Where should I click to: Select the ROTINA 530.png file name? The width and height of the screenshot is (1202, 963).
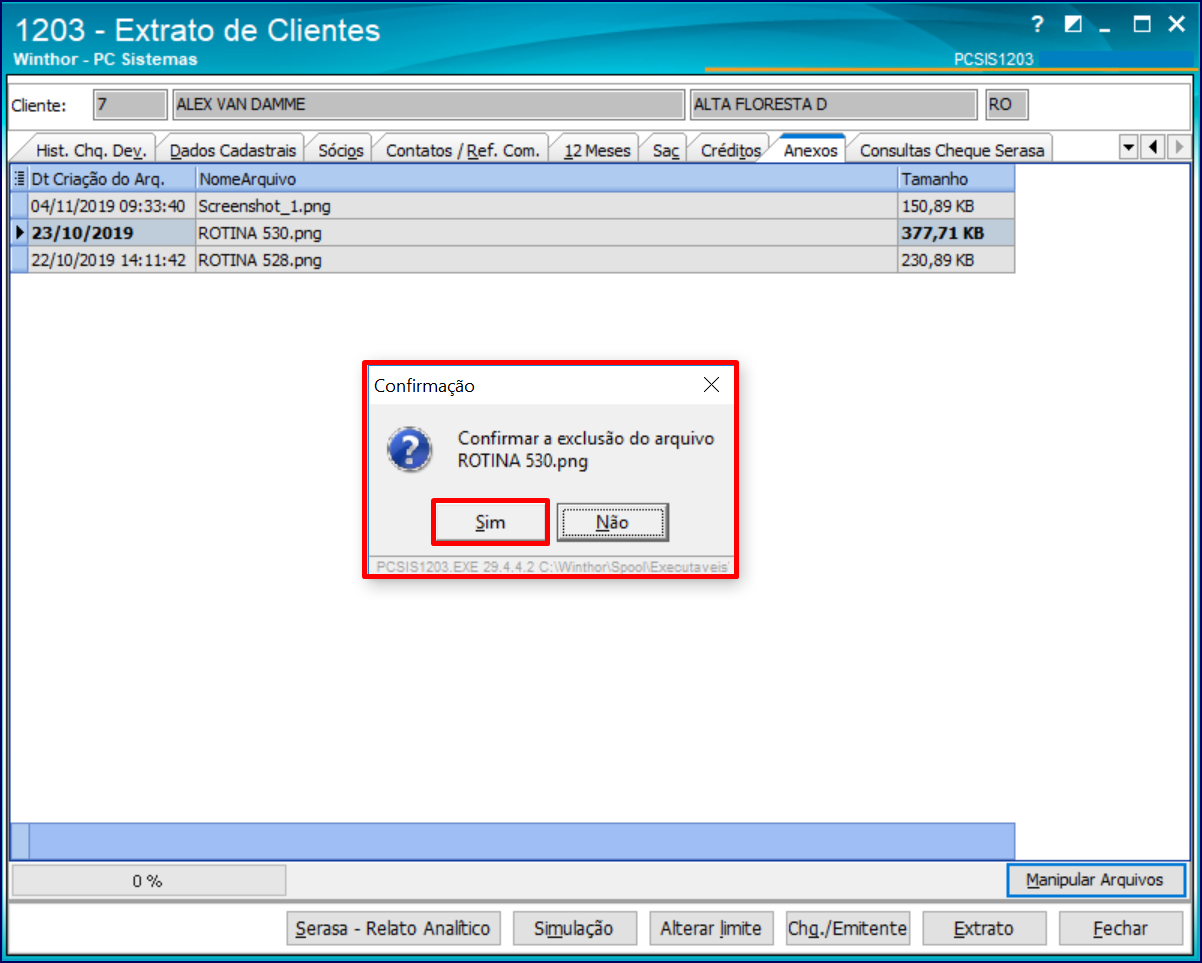[260, 233]
